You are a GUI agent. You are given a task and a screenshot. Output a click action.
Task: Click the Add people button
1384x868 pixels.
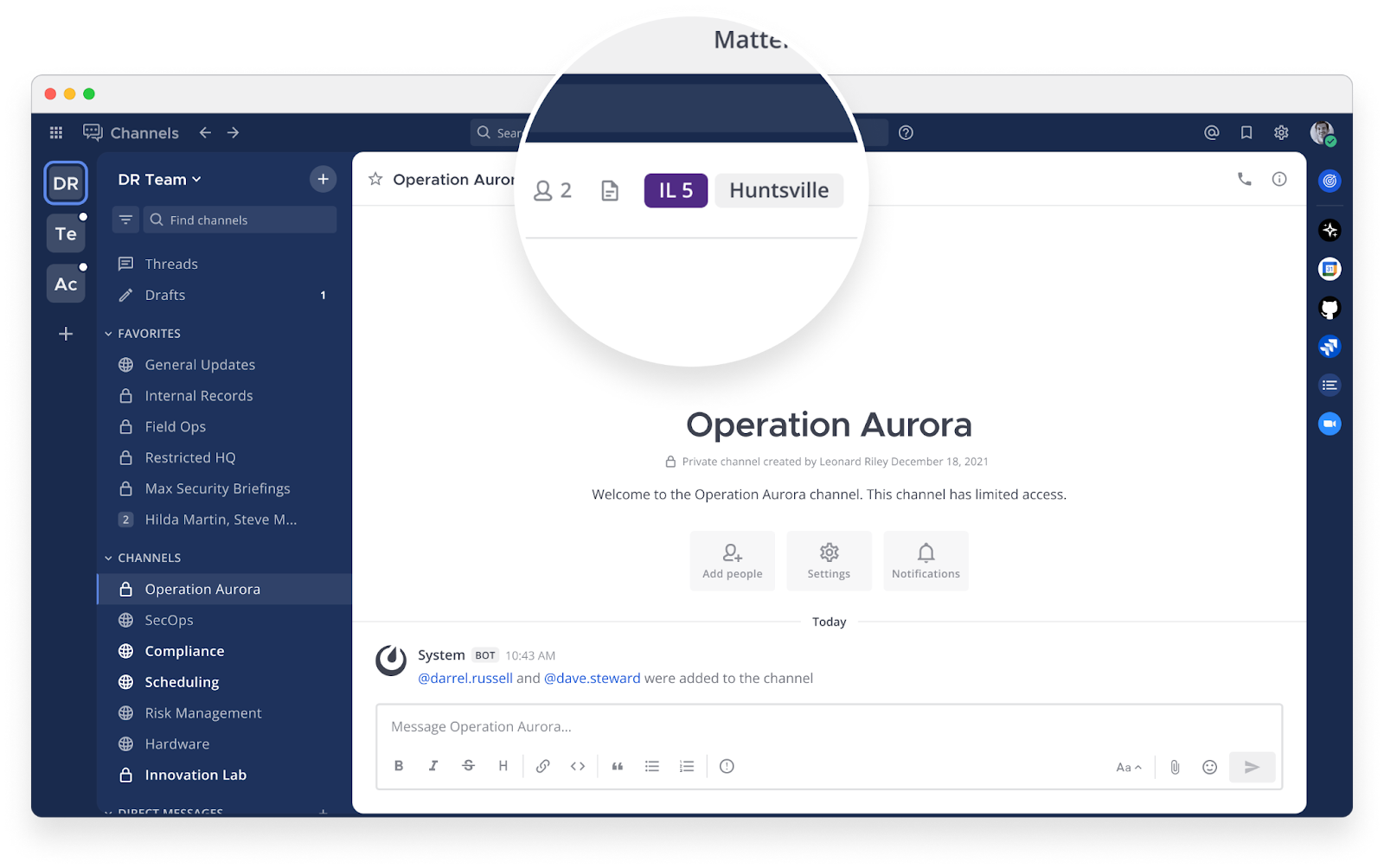tap(733, 561)
